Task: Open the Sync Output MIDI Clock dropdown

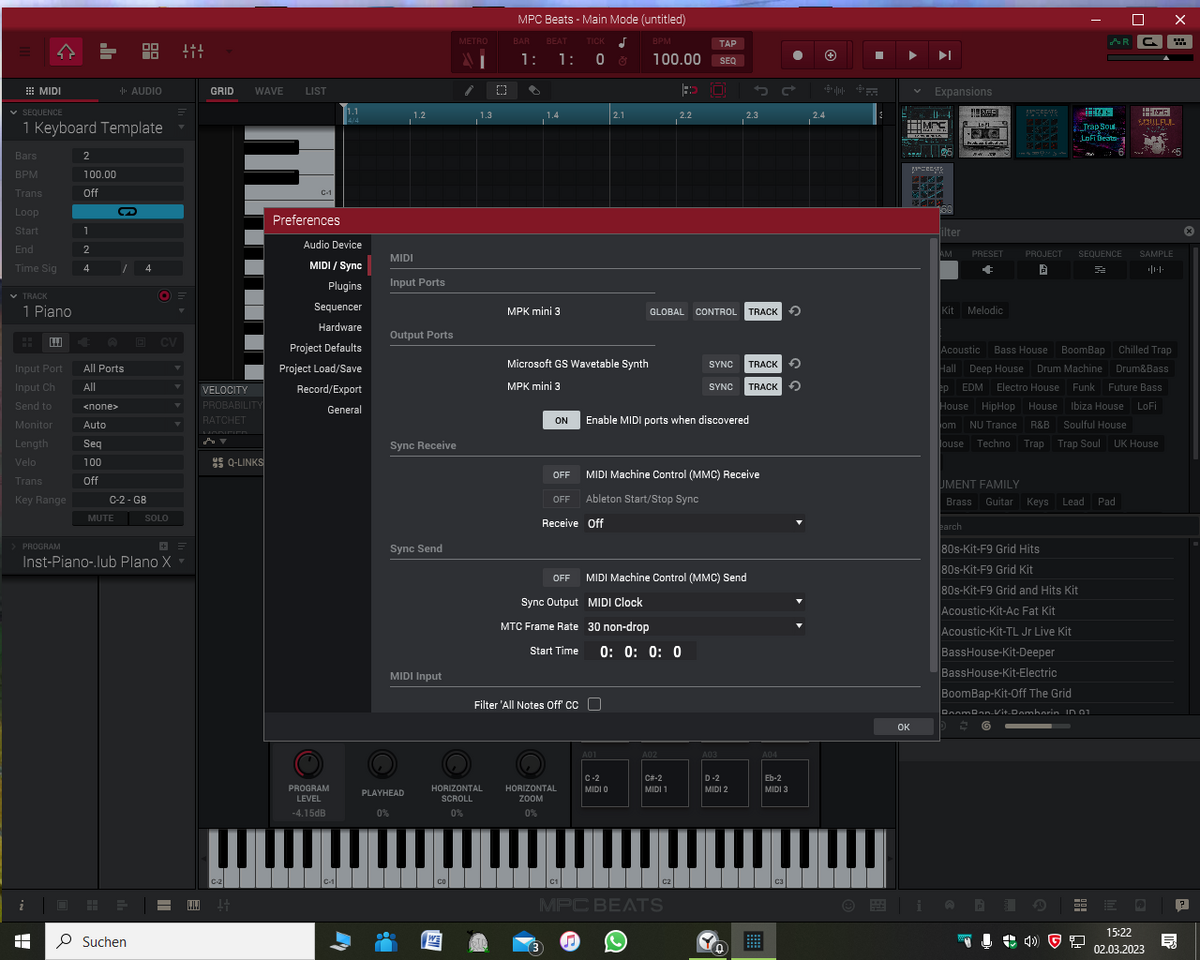Action: (x=695, y=602)
